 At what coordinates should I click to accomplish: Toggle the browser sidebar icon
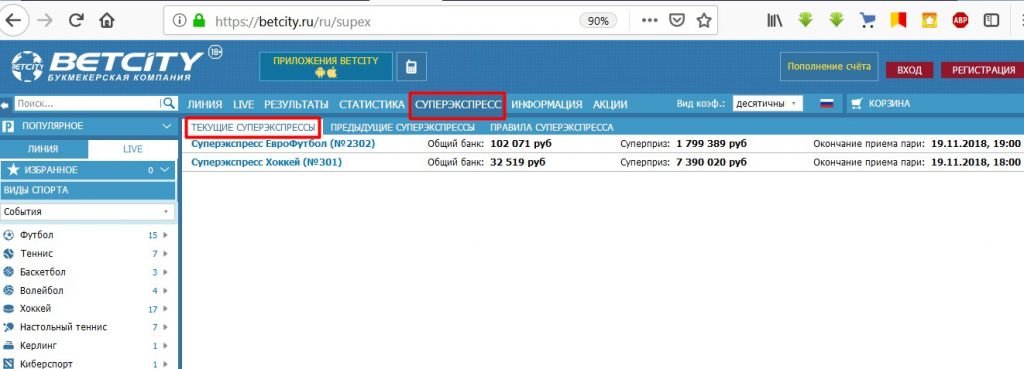[x=991, y=21]
